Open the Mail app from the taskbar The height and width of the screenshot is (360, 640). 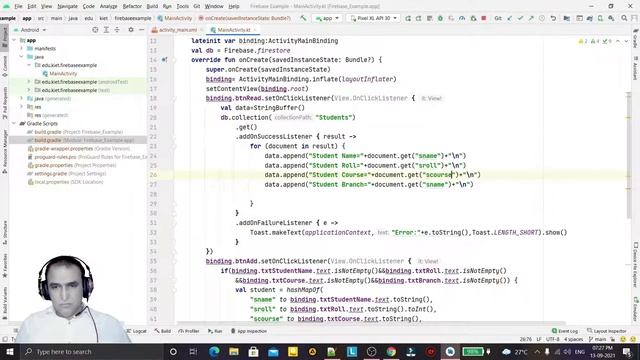click(x=273, y=351)
